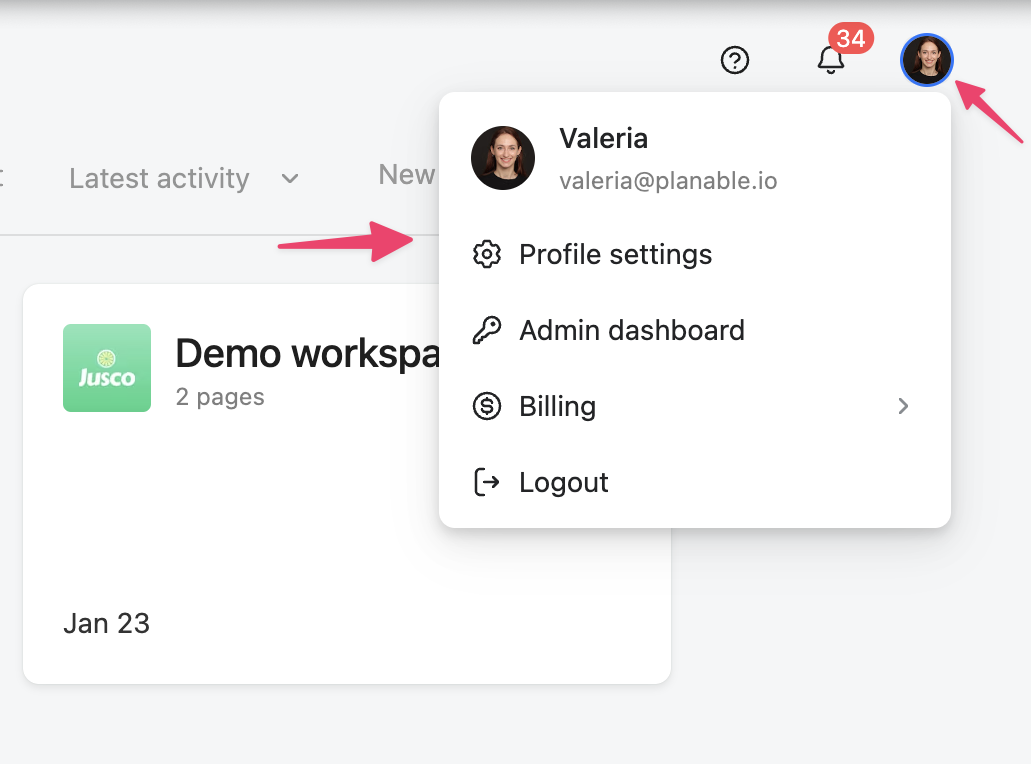Click the gear icon beside Profile settings

click(x=486, y=255)
